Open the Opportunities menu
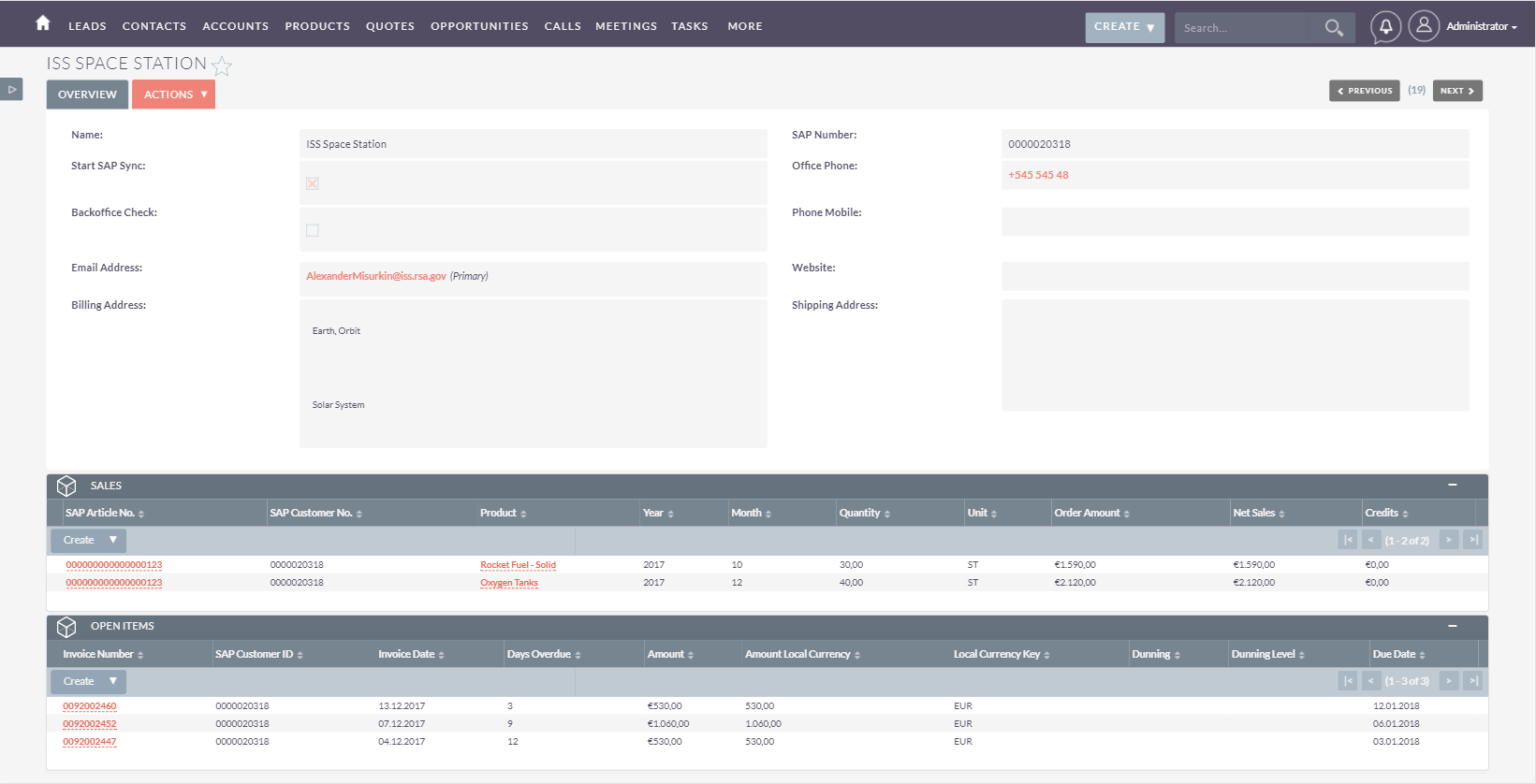 tap(479, 26)
